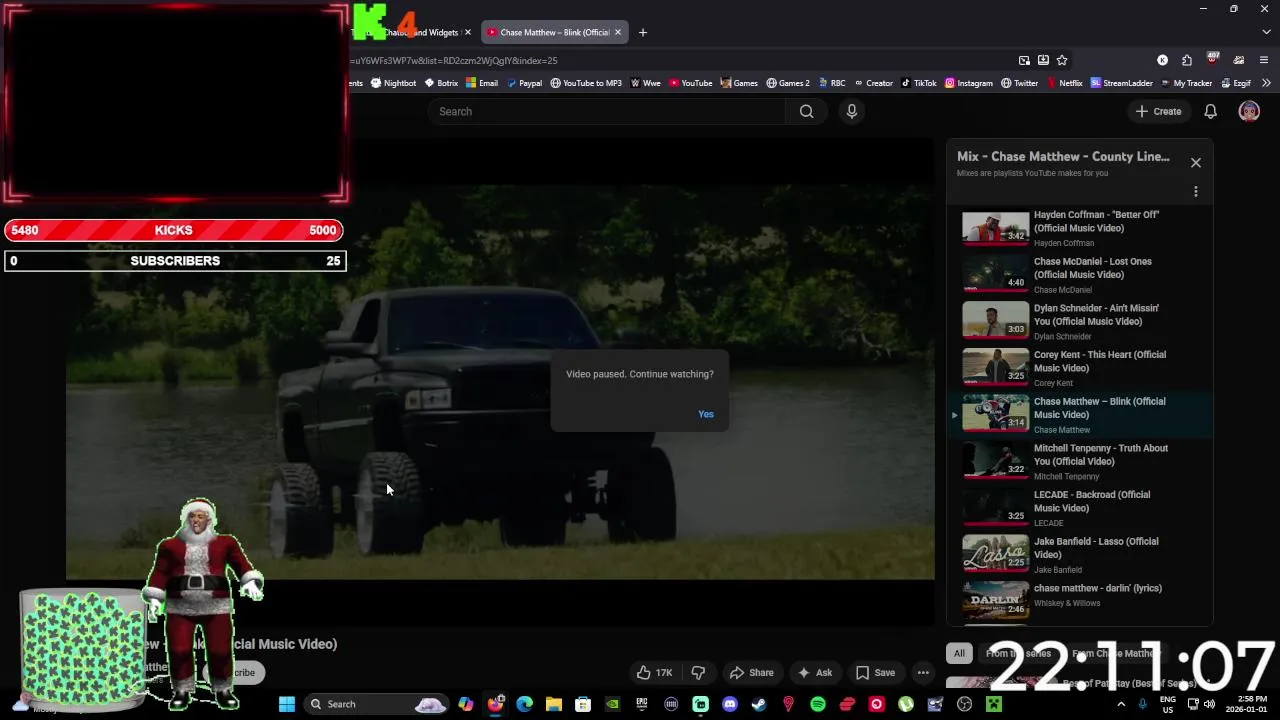Viewport: 1280px width, 720px height.
Task: Open the YouTube to MP3 bookmark
Action: coord(586,83)
